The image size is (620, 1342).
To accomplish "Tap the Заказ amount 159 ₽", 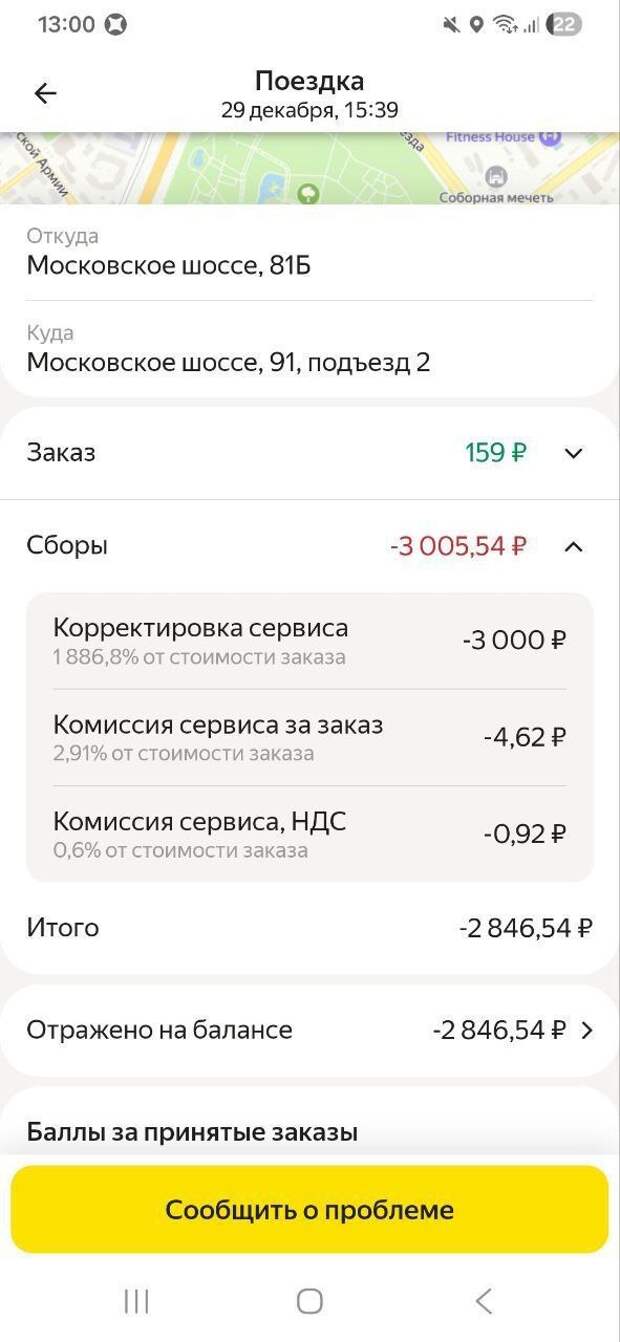I will [x=495, y=453].
